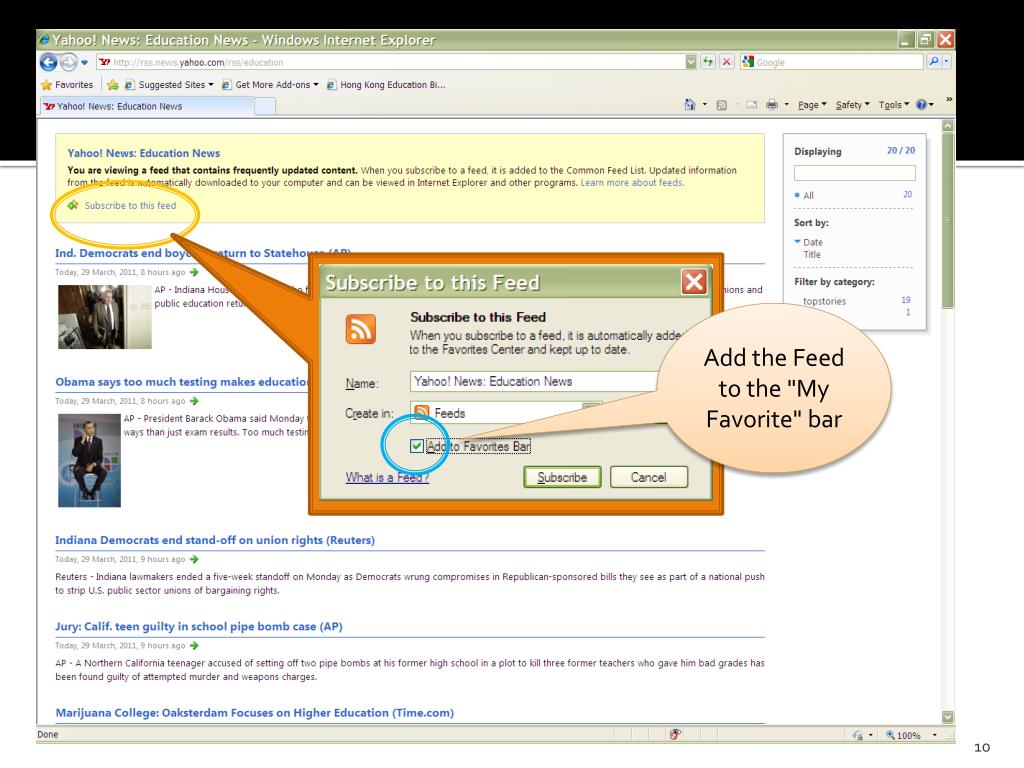Open What is a Feed? help link
Image resolution: width=1024 pixels, height=768 pixels.
tap(387, 477)
